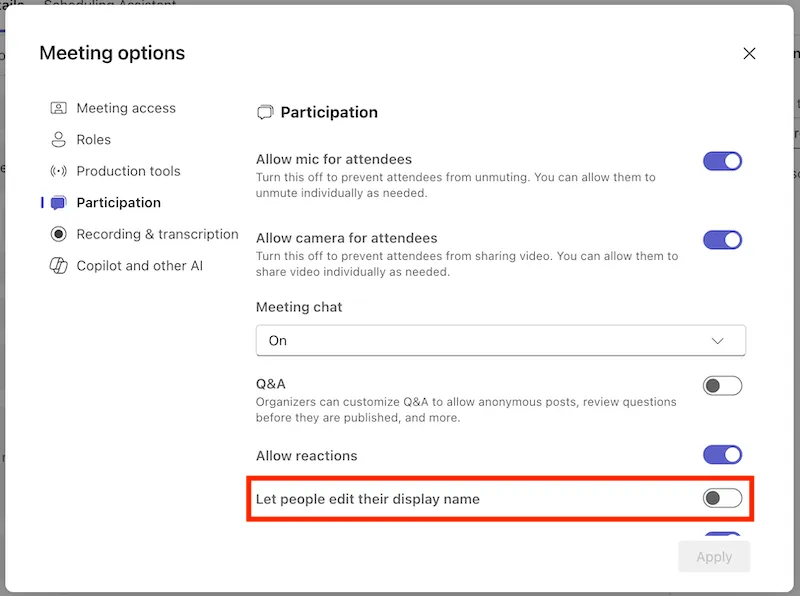800x596 pixels.
Task: Close the Meeting options dialog
Action: point(749,54)
